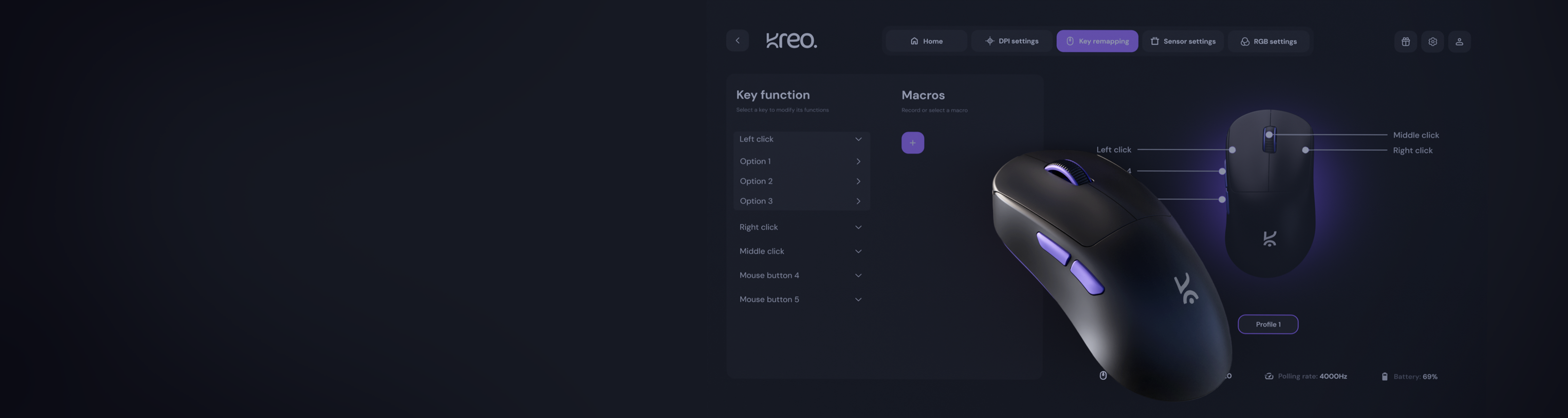Select the Middle click point on mouse diagram
This screenshot has height=418, width=1568.
coord(1269,135)
